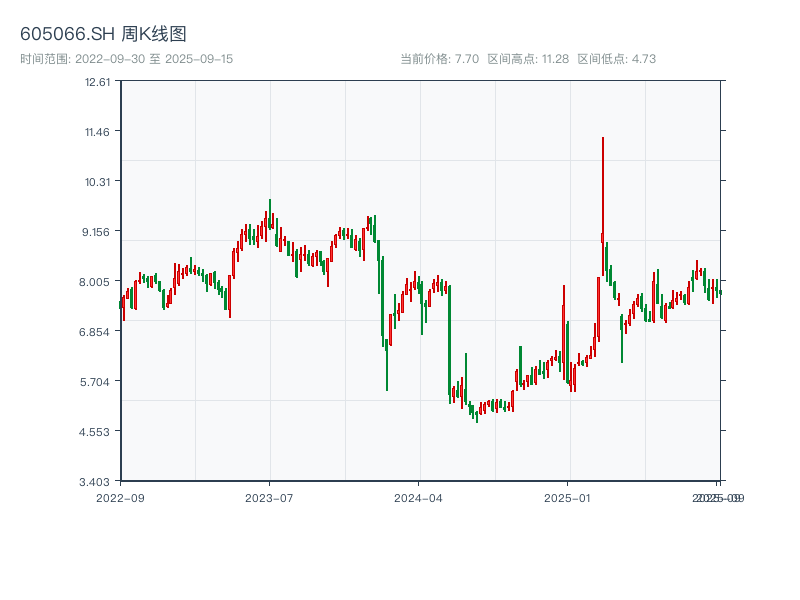Click the overlapping 2025-09 date label
The image size is (800, 600).
pyautogui.click(x=719, y=497)
